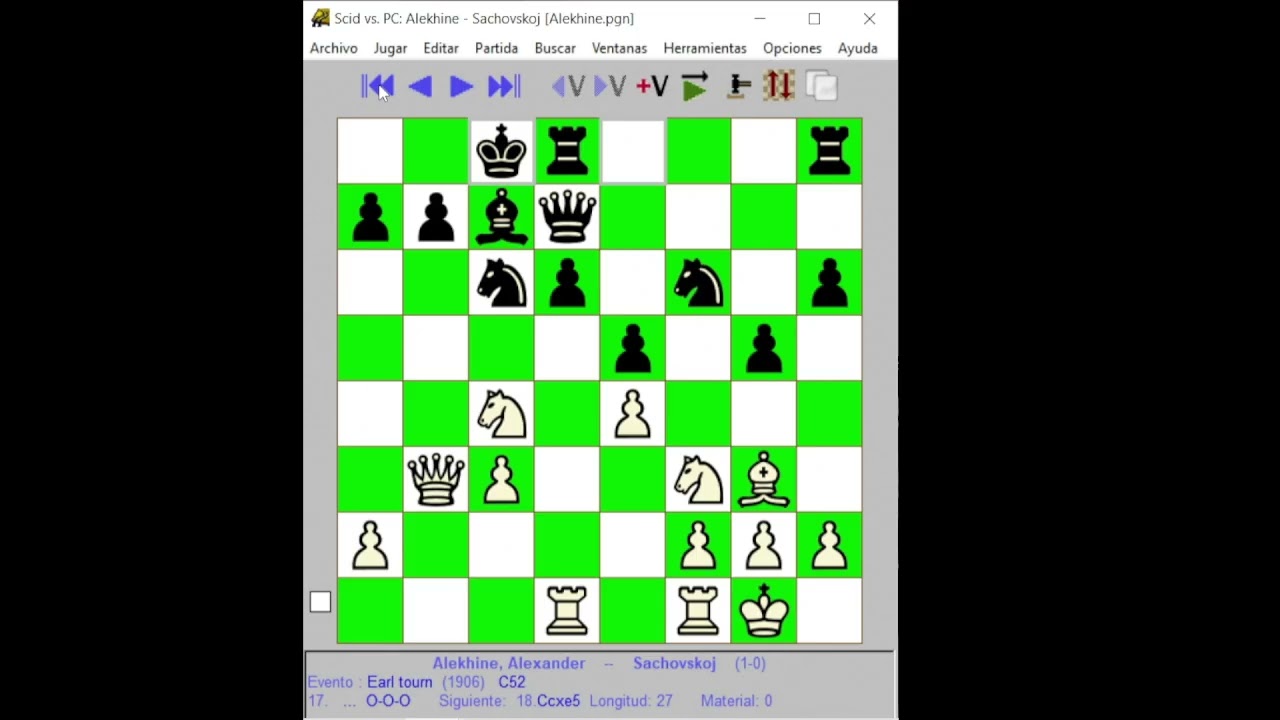Open the Herramientas menu
Viewport: 1280px width, 720px height.
click(x=705, y=48)
